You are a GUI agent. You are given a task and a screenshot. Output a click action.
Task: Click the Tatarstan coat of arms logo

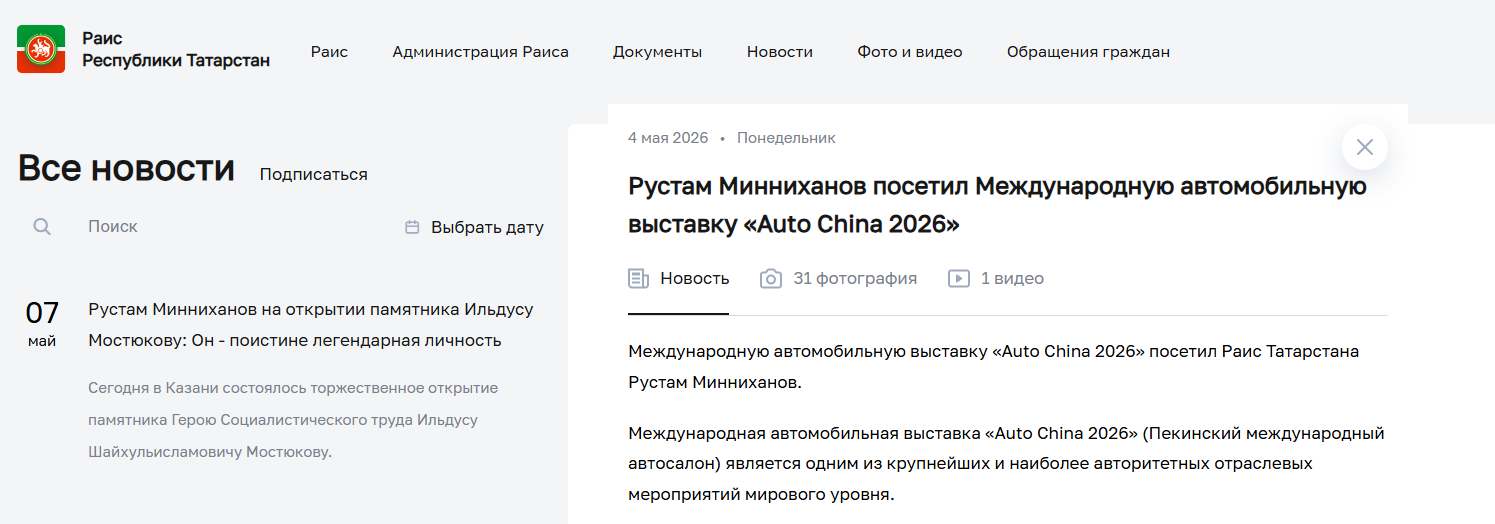pyautogui.click(x=41, y=49)
